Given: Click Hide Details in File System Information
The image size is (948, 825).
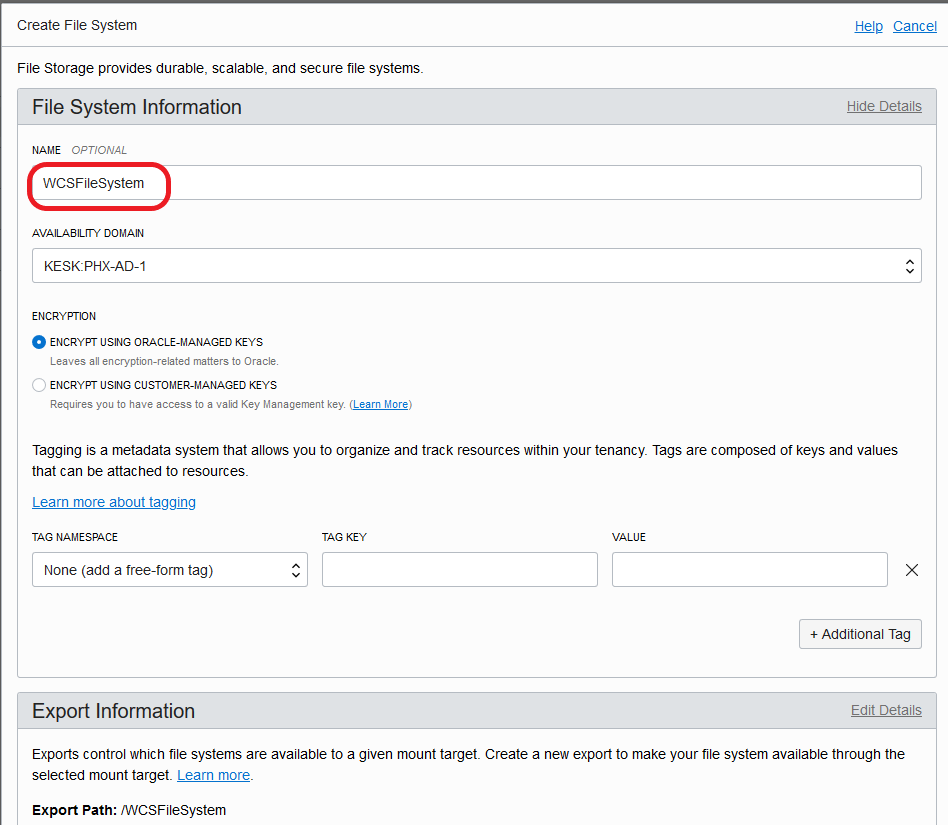Looking at the screenshot, I should click(884, 106).
